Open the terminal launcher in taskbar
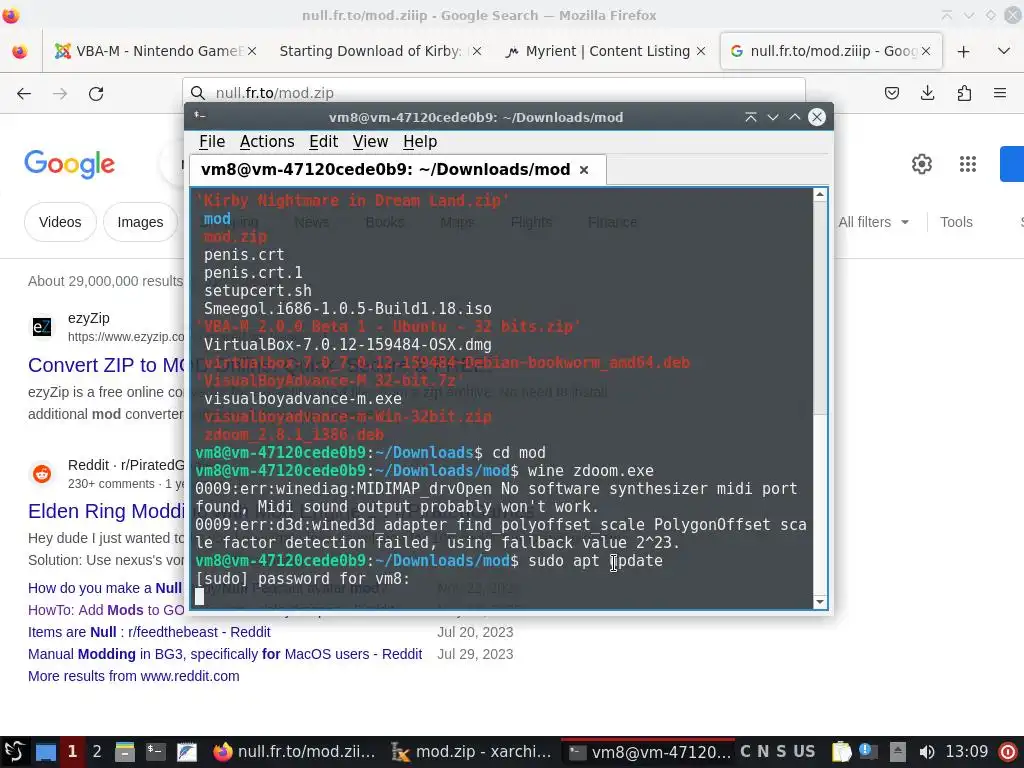Image resolution: width=1024 pixels, height=768 pixels. (155, 752)
